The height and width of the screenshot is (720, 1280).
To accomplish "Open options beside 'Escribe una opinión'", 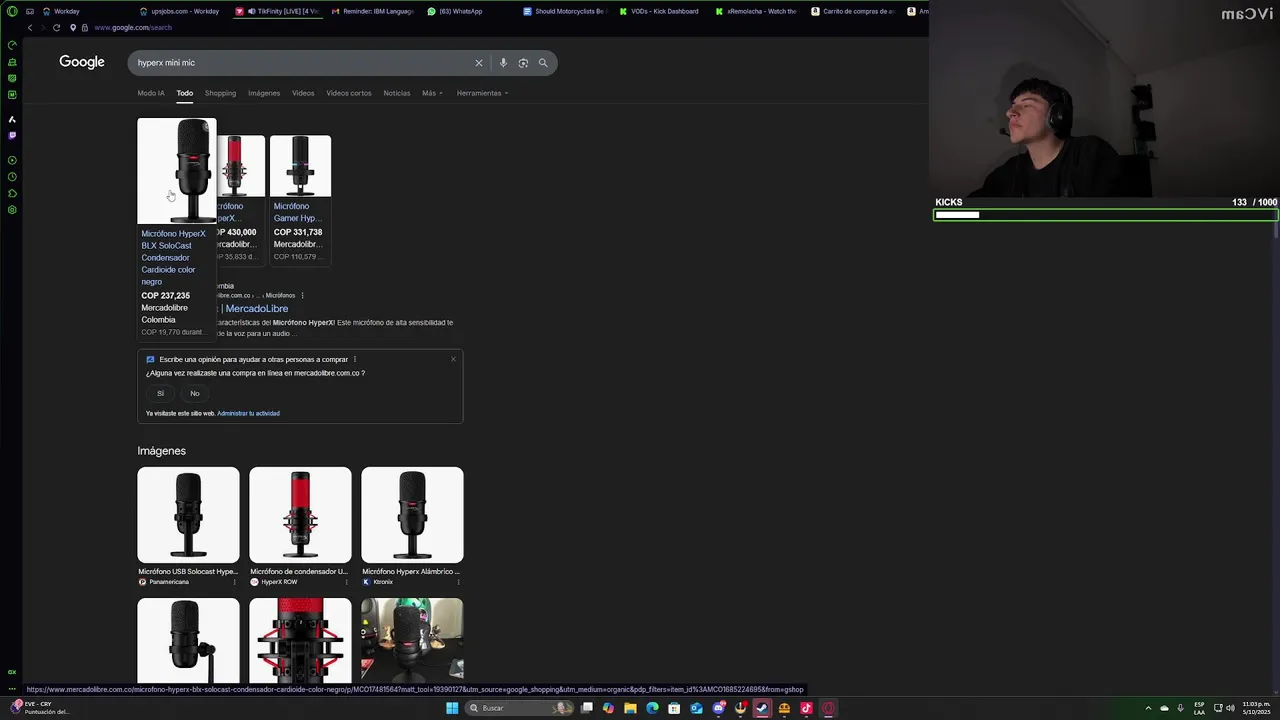I will click(x=354, y=359).
